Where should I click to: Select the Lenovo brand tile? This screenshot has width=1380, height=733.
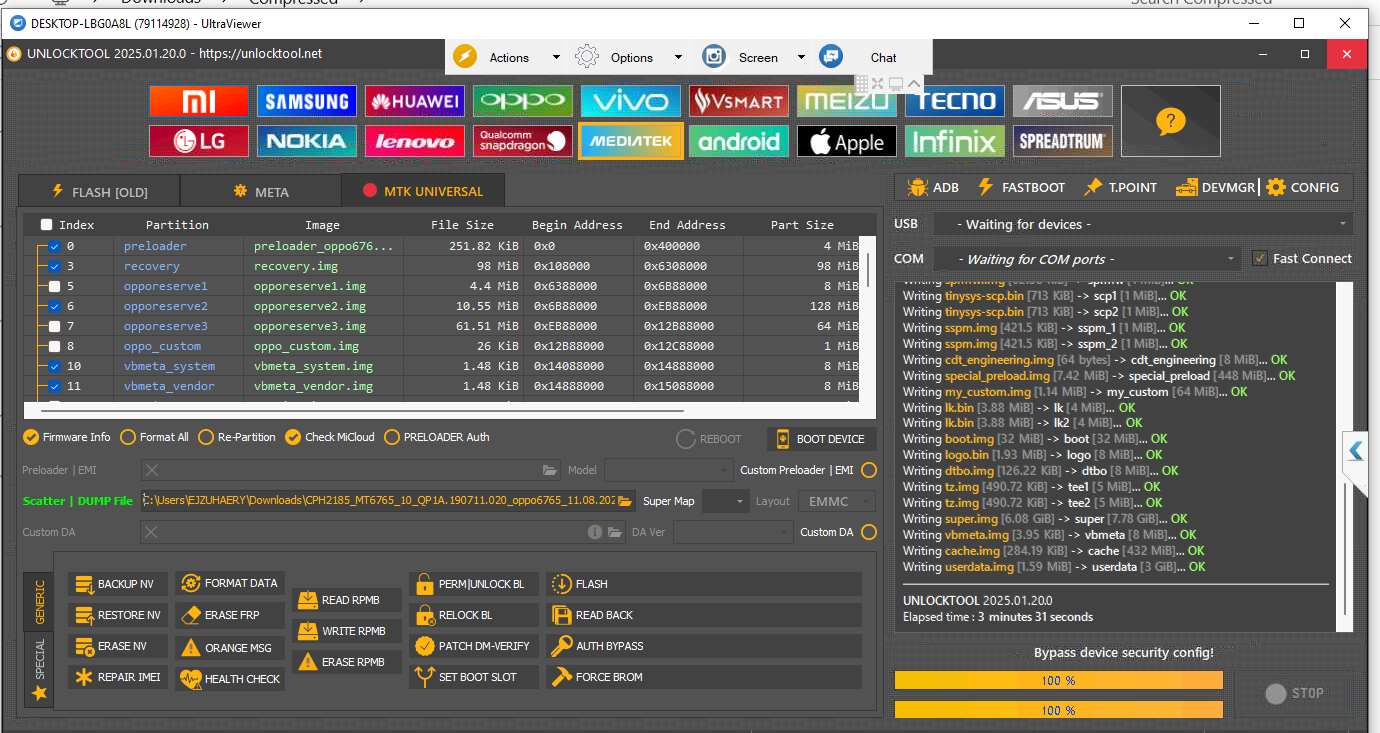[414, 141]
